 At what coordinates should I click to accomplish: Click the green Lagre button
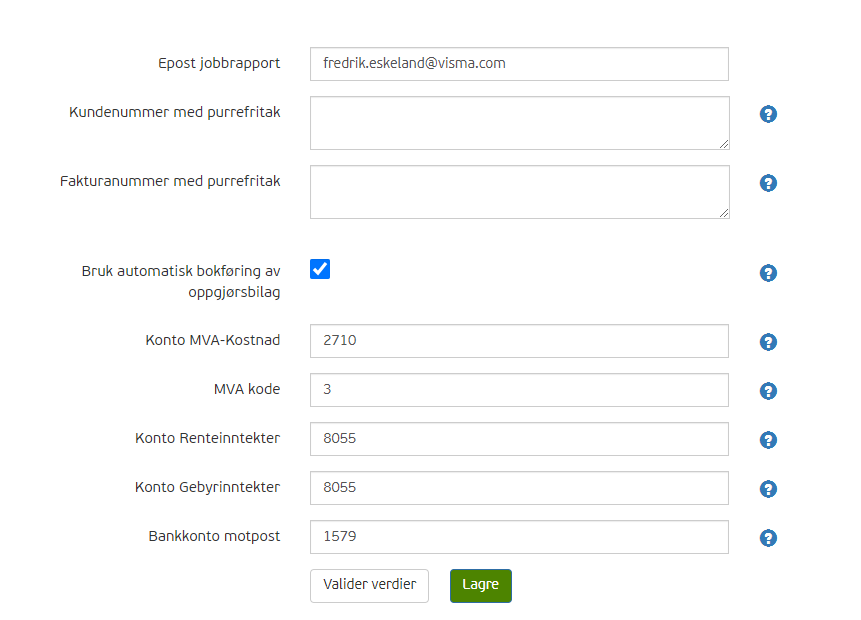click(480, 585)
